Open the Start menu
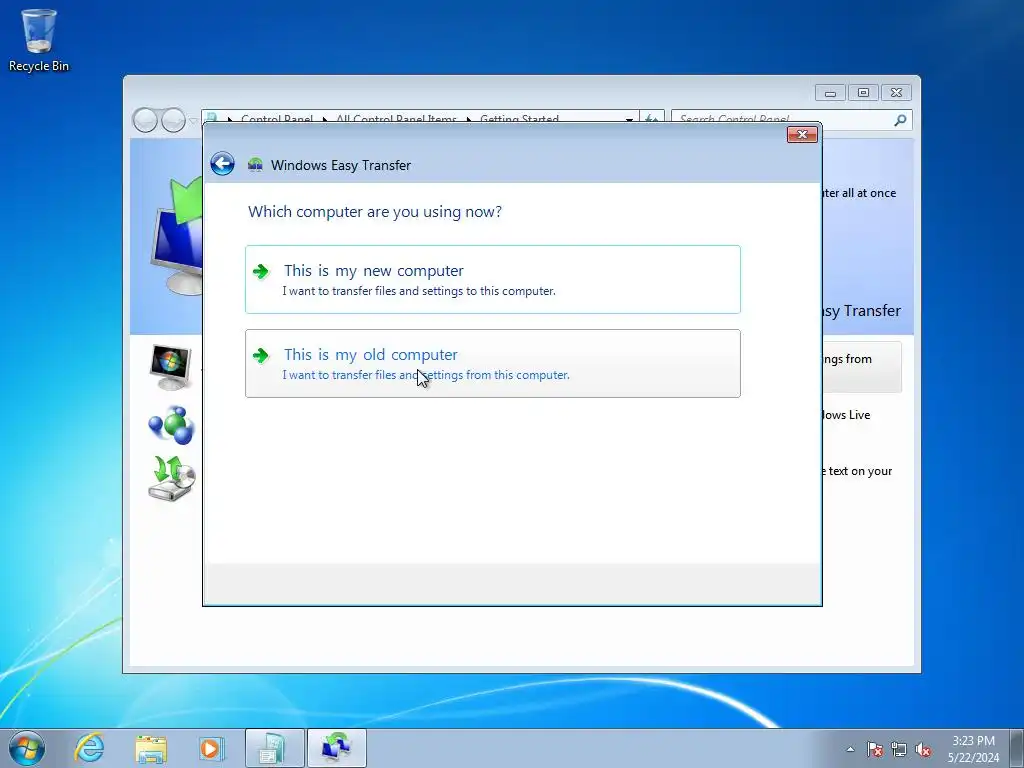The height and width of the screenshot is (768, 1024). (27, 748)
